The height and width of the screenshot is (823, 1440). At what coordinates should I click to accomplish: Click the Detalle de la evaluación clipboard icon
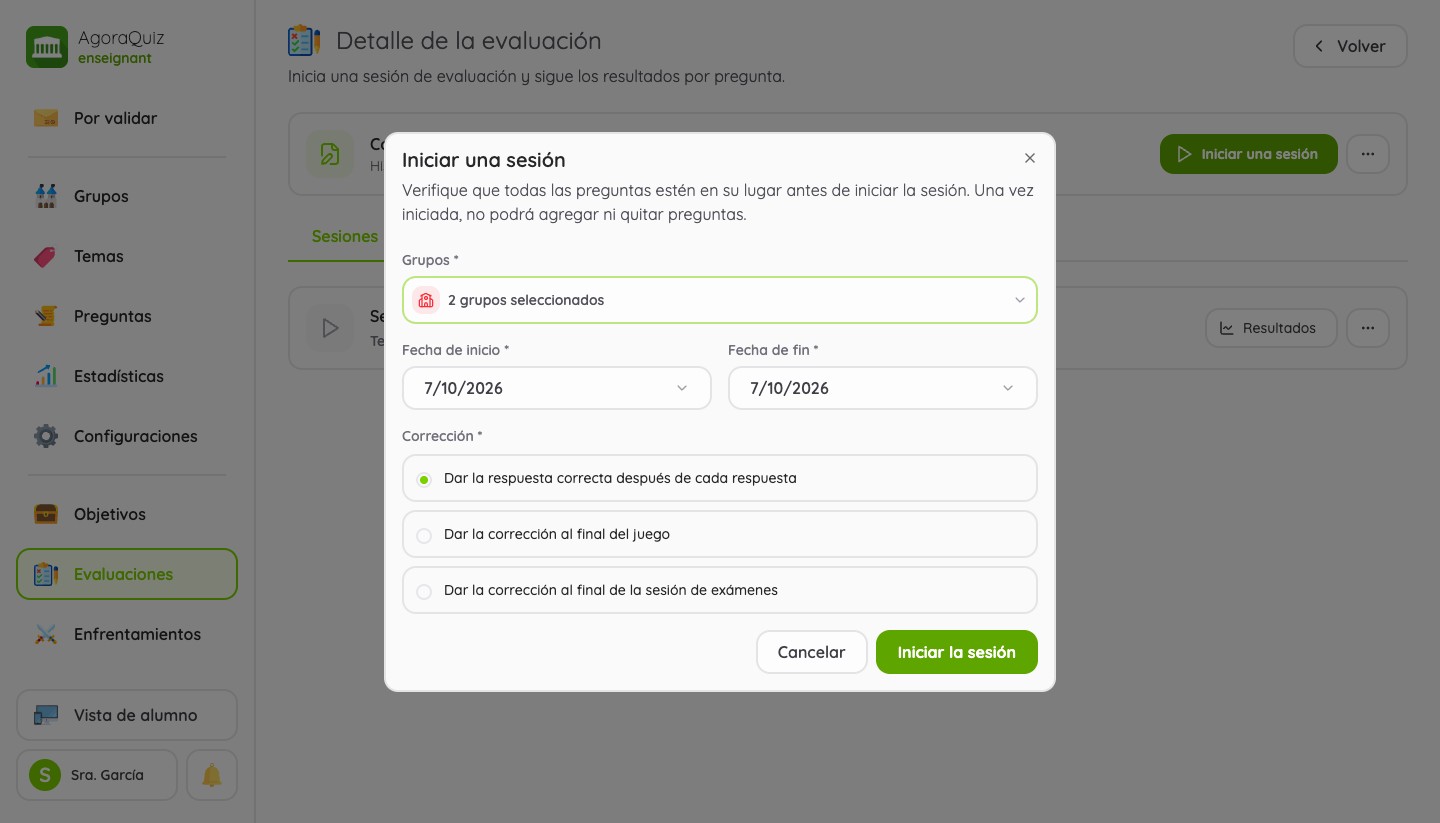click(x=304, y=41)
